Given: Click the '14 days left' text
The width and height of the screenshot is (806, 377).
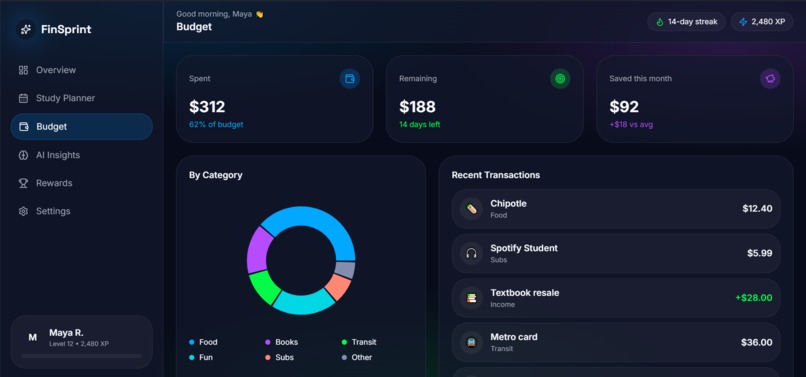Looking at the screenshot, I should click(420, 124).
